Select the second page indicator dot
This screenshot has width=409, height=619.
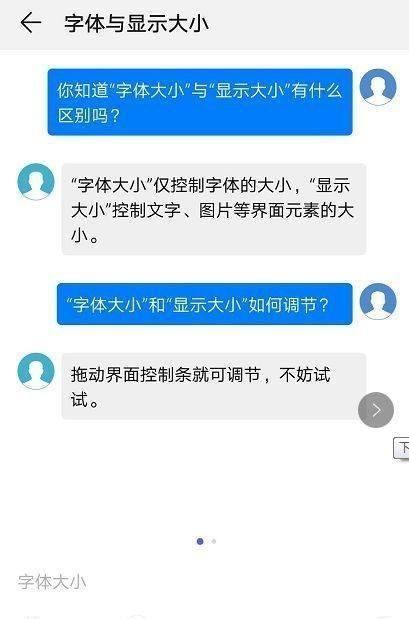pos(214,541)
